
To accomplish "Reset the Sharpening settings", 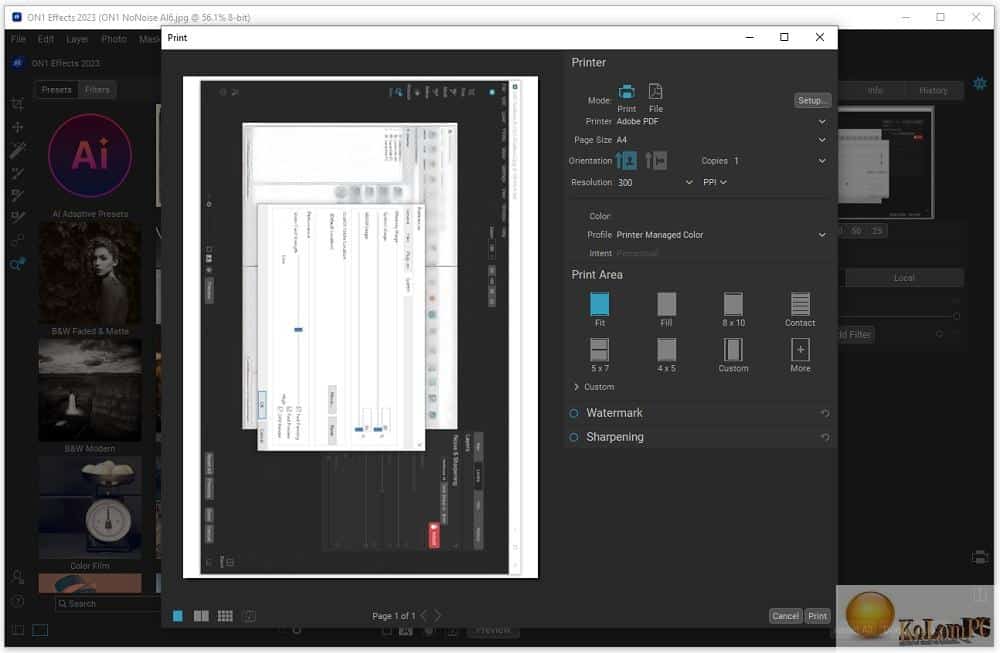I will click(825, 437).
